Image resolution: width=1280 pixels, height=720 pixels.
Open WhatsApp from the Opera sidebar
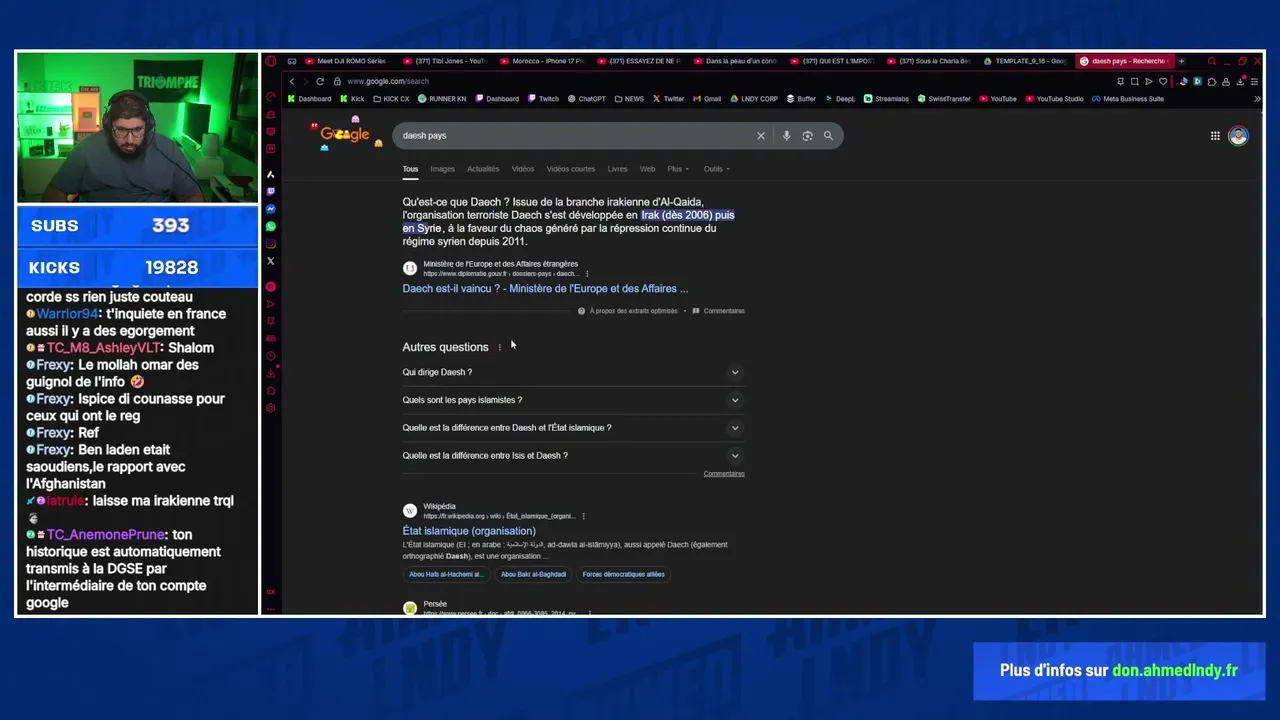pyautogui.click(x=270, y=226)
